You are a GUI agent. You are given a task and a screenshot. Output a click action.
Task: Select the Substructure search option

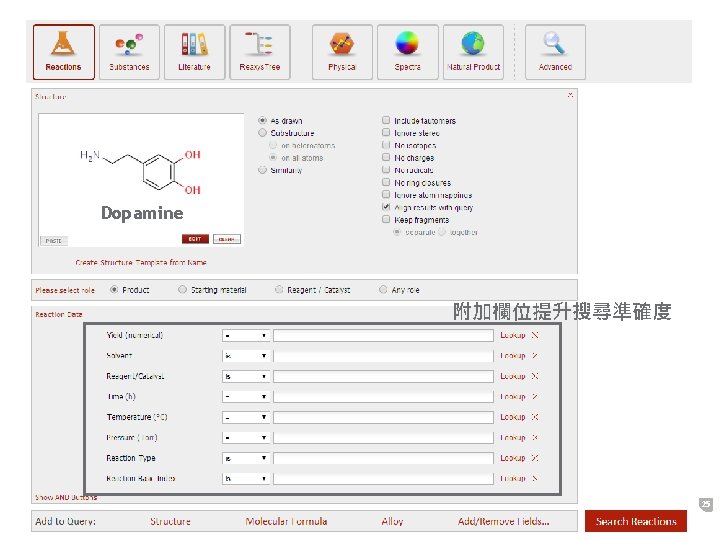point(262,133)
